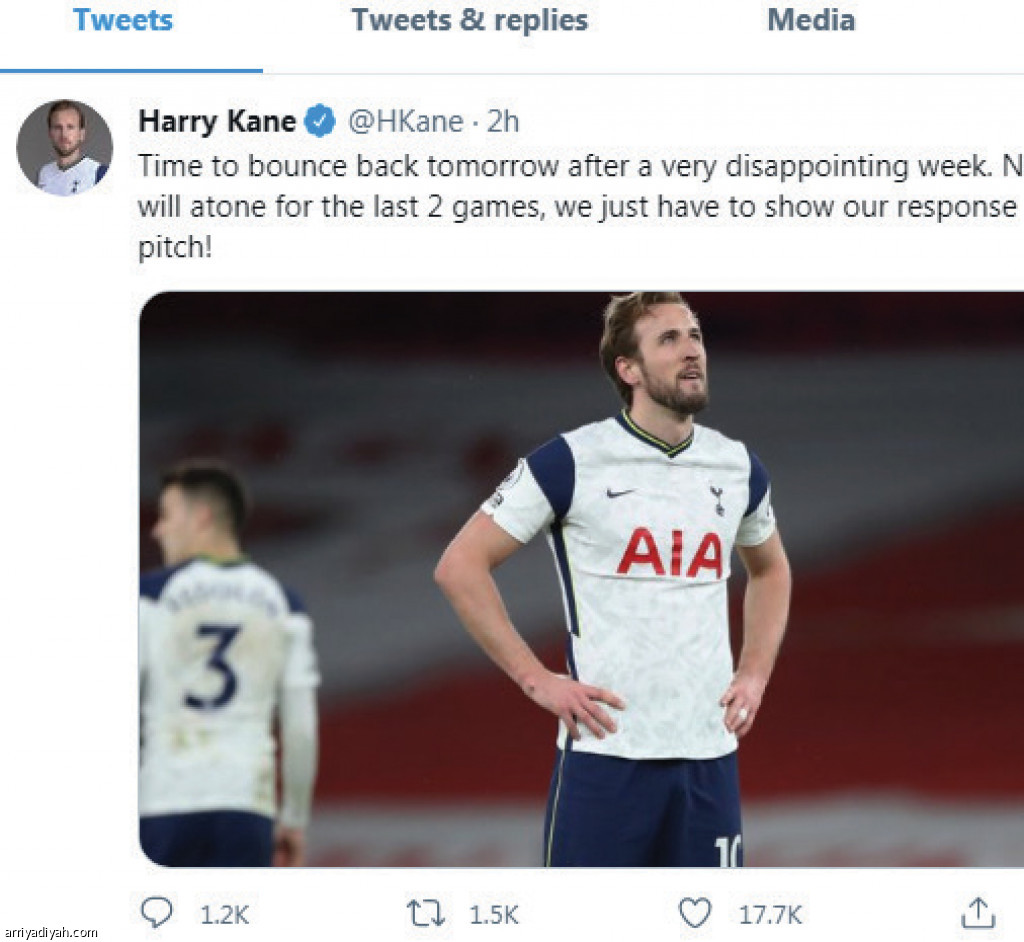Open Harry Kane's round profile avatar
The width and height of the screenshot is (1024, 942).
(64, 147)
